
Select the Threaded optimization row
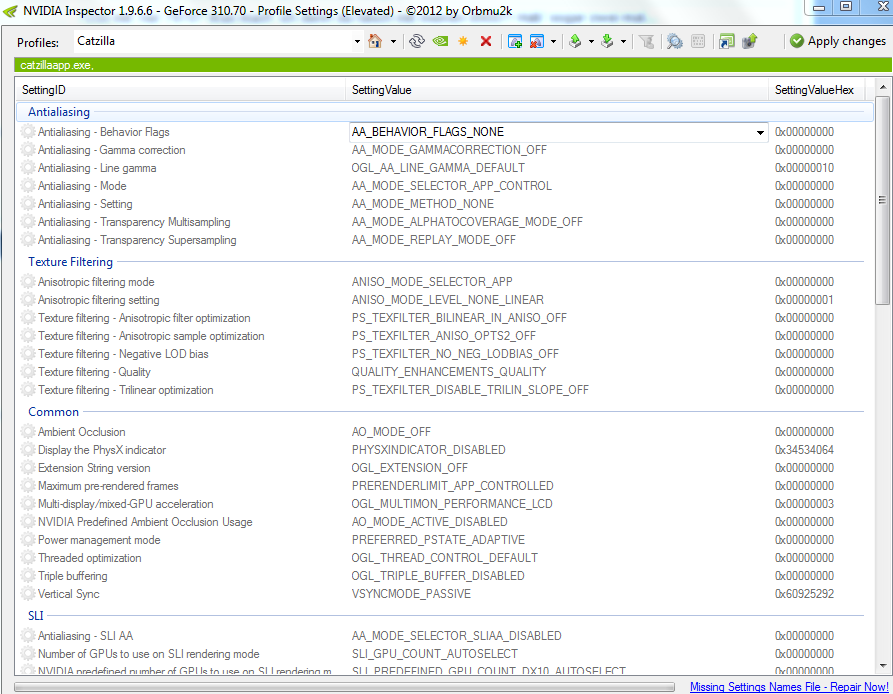point(445,558)
